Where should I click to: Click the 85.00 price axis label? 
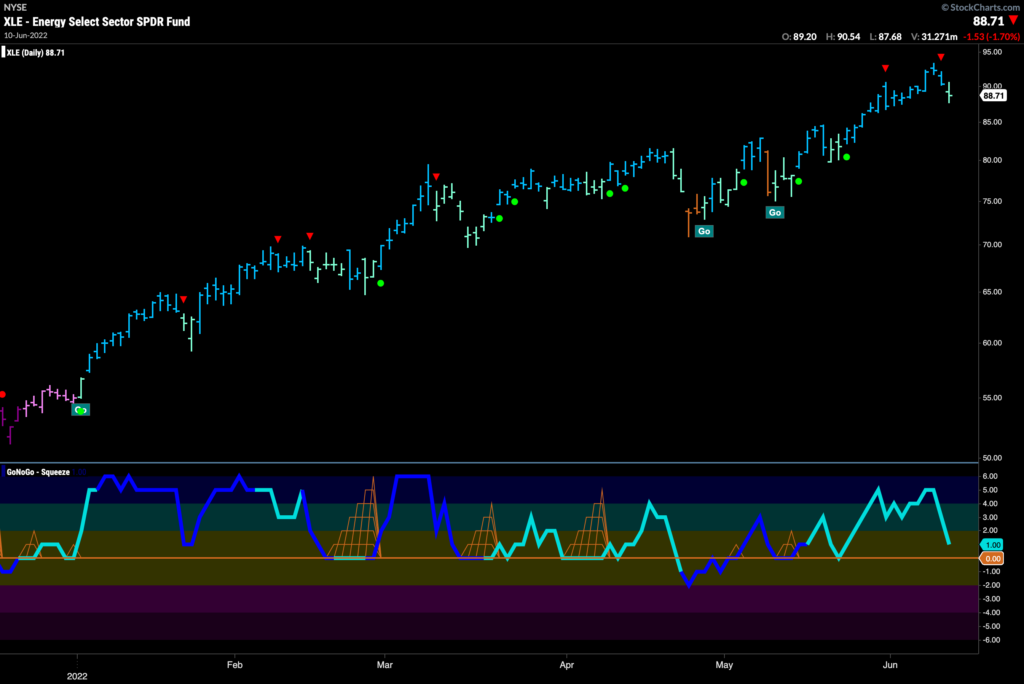tap(992, 122)
